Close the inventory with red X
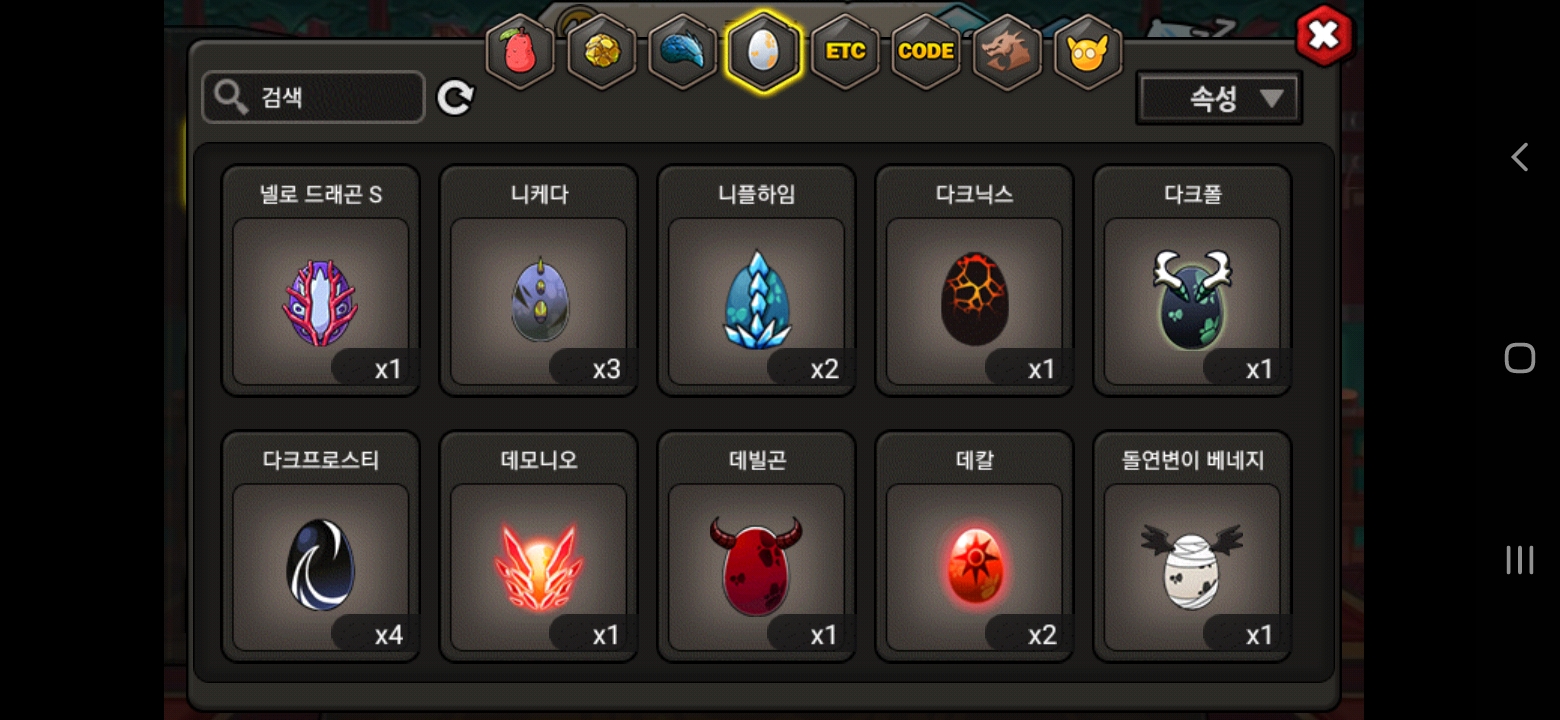Screen dimensions: 1560x720 (1324, 37)
